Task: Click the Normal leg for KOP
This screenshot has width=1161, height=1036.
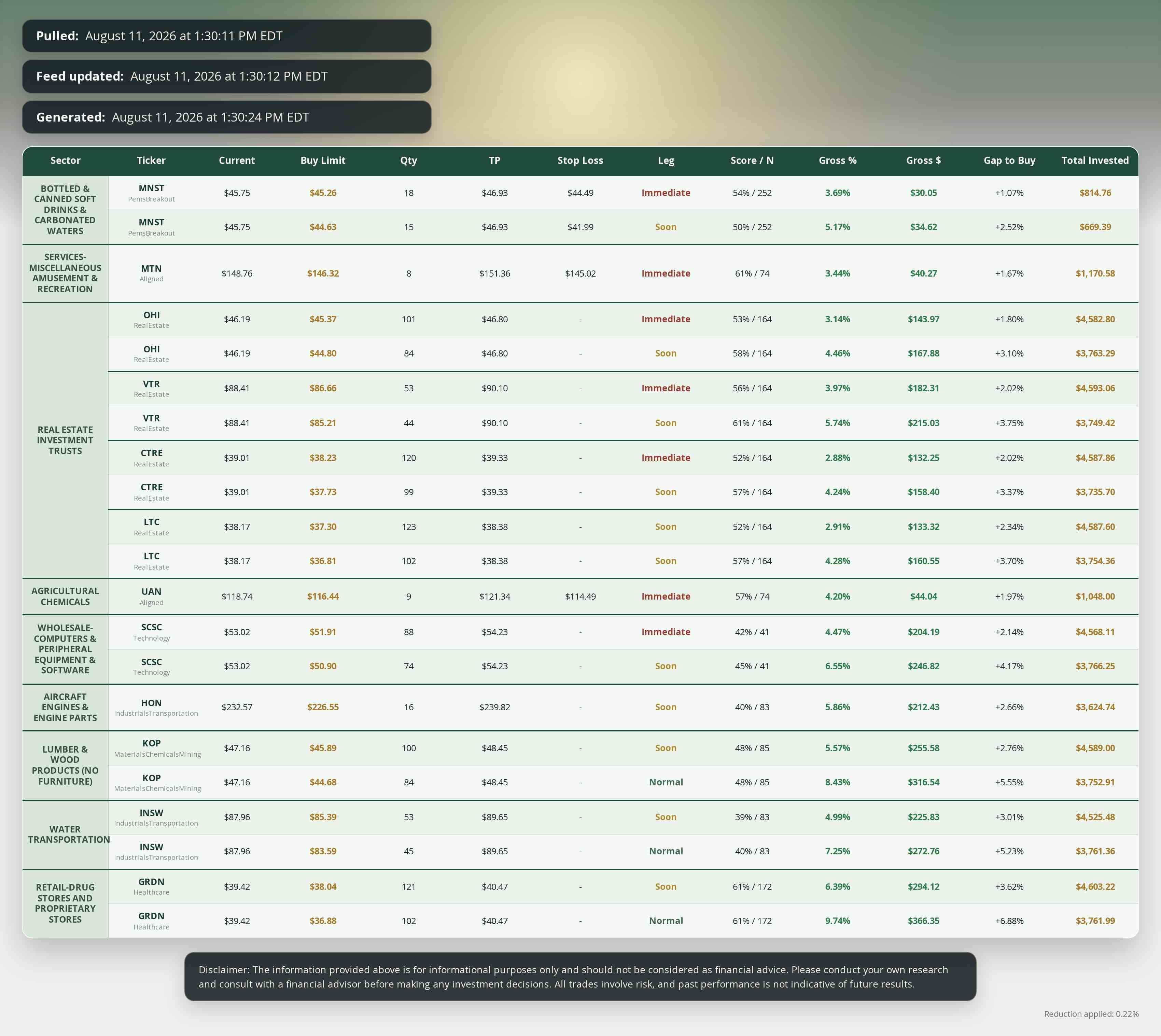Action: 666,782
